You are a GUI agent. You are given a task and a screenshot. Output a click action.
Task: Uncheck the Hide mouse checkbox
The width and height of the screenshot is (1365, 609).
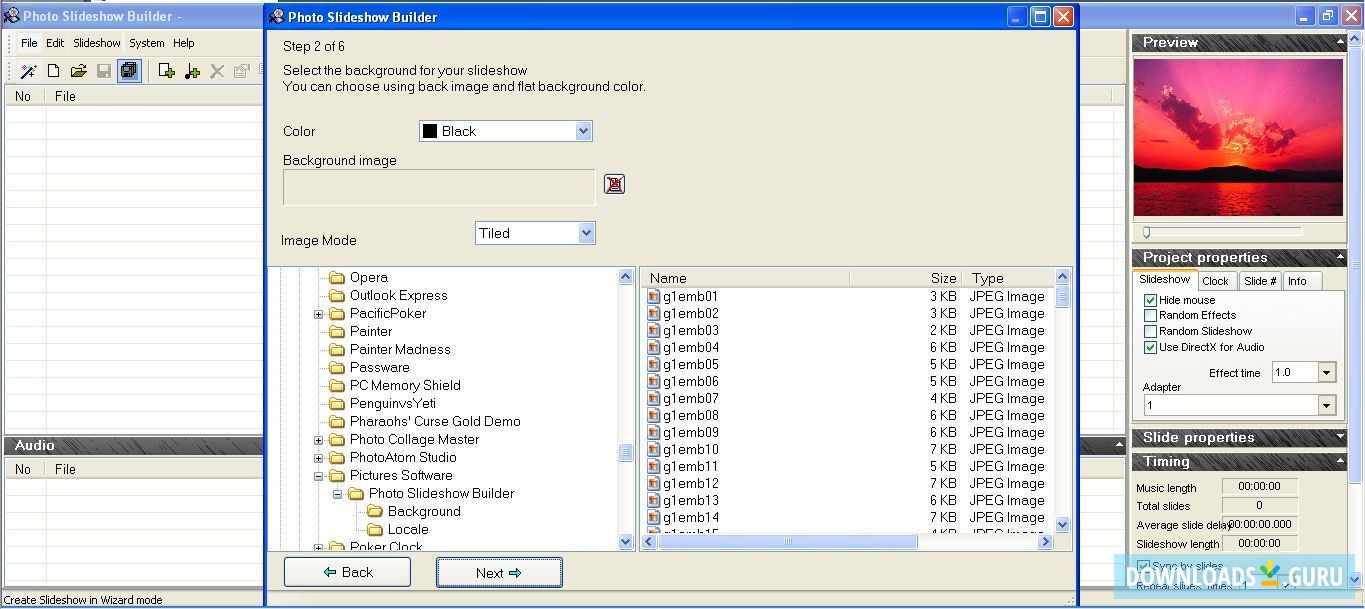coord(1150,300)
